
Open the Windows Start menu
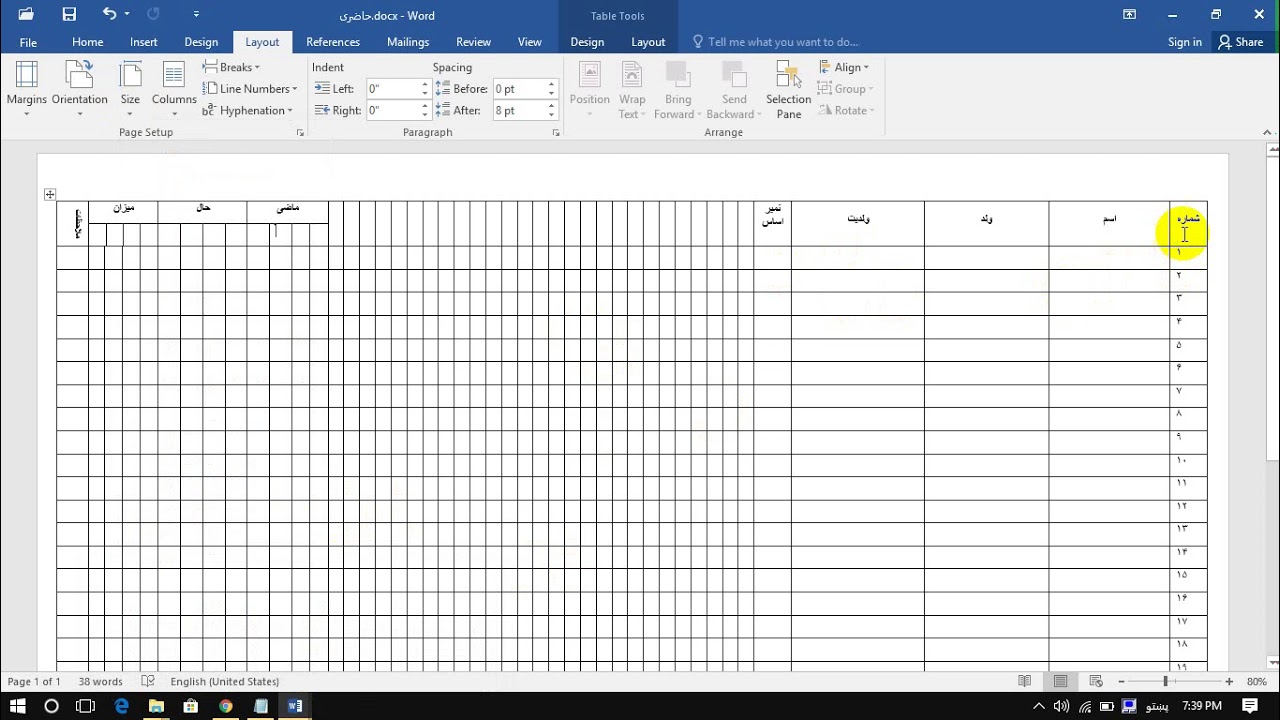(18, 706)
